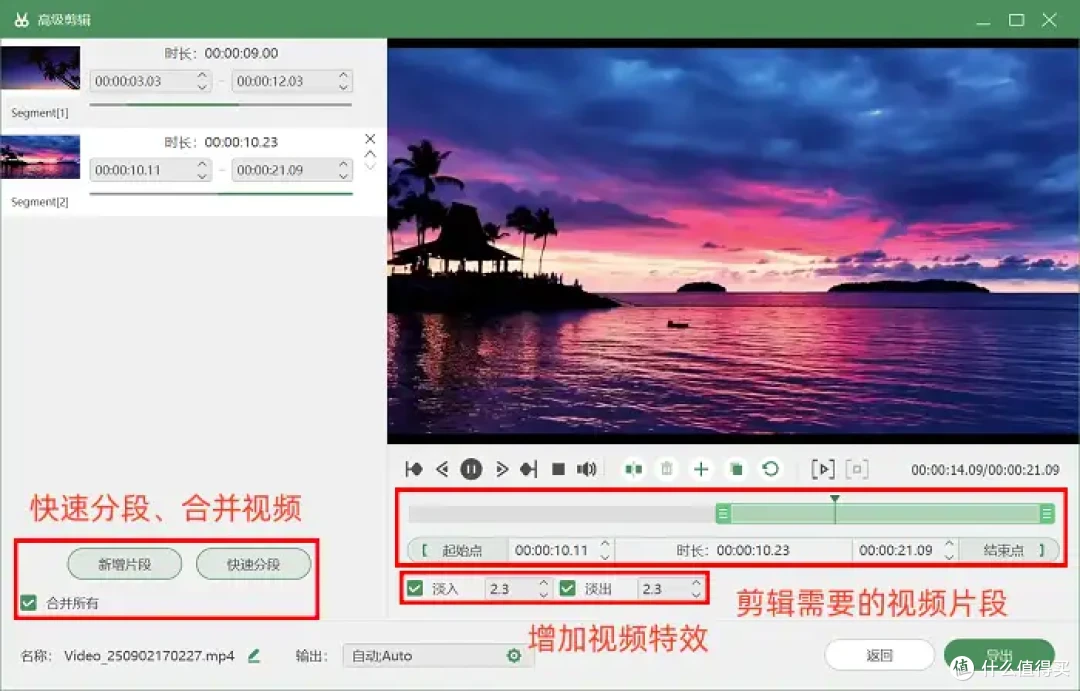Increase Segment[2] start time 00:00:10.11 in list
This screenshot has height=691, width=1080.
(x=202, y=164)
